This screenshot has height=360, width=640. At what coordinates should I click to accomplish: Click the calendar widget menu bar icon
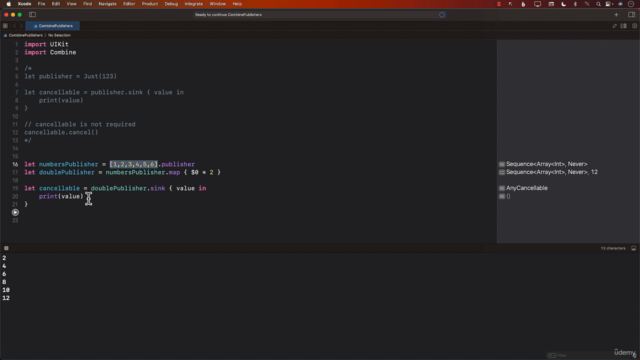tap(551, 4)
